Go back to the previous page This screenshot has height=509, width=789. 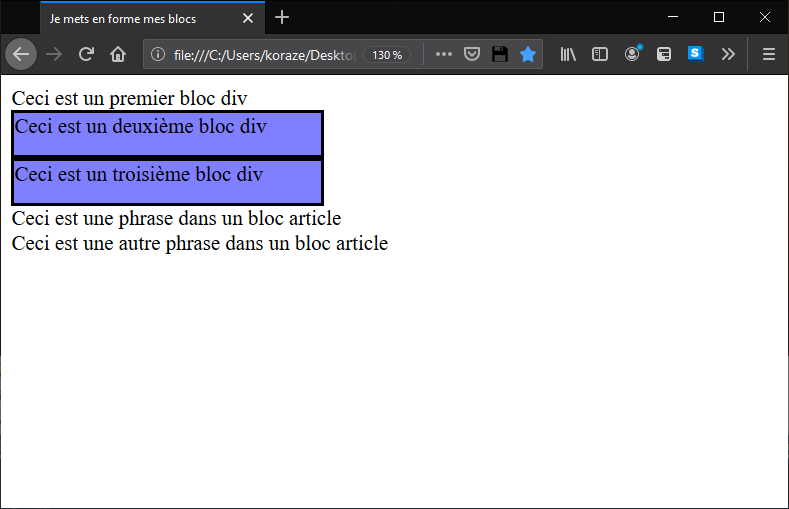tap(21, 54)
